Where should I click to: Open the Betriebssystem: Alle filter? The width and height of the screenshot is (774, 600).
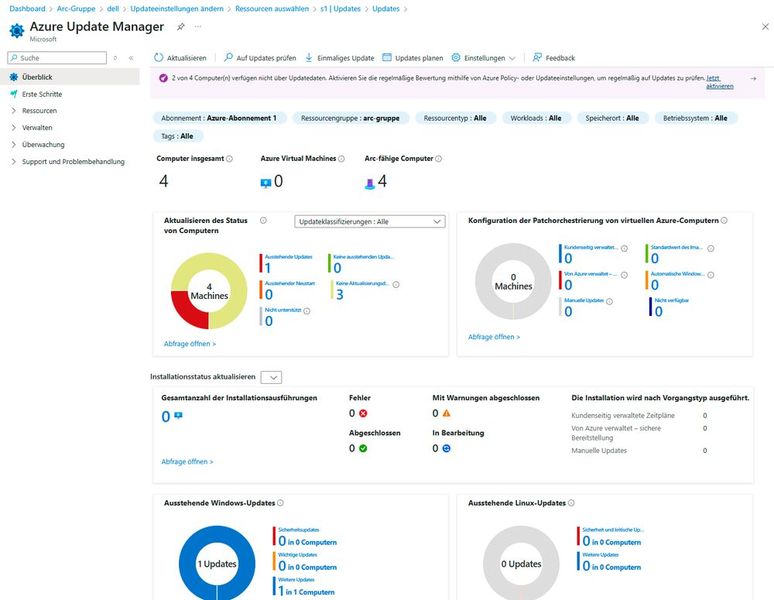coord(695,118)
